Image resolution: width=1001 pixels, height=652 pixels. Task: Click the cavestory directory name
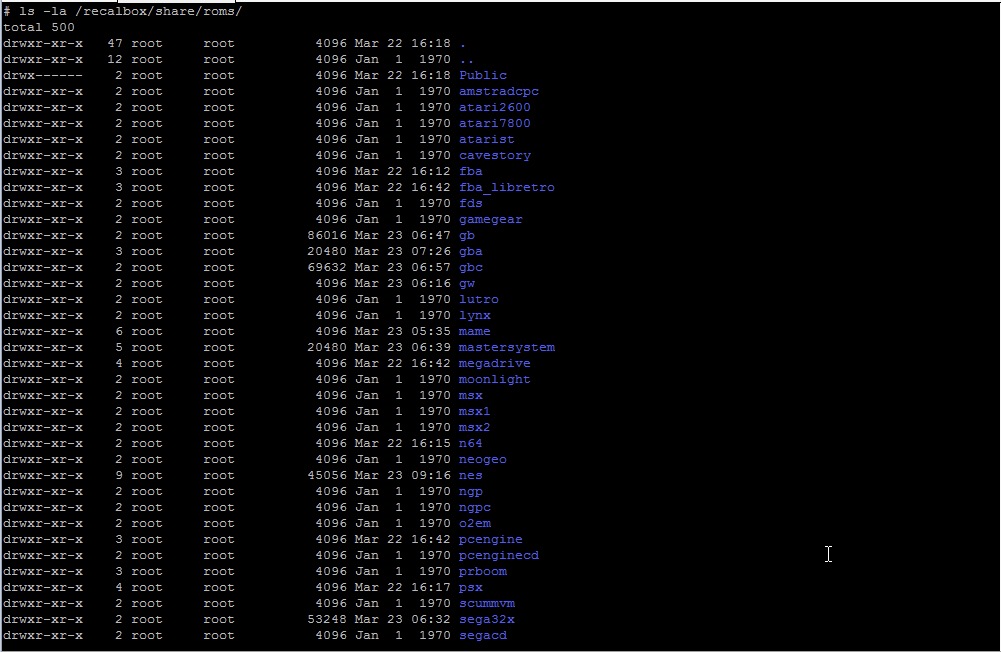[x=495, y=155]
